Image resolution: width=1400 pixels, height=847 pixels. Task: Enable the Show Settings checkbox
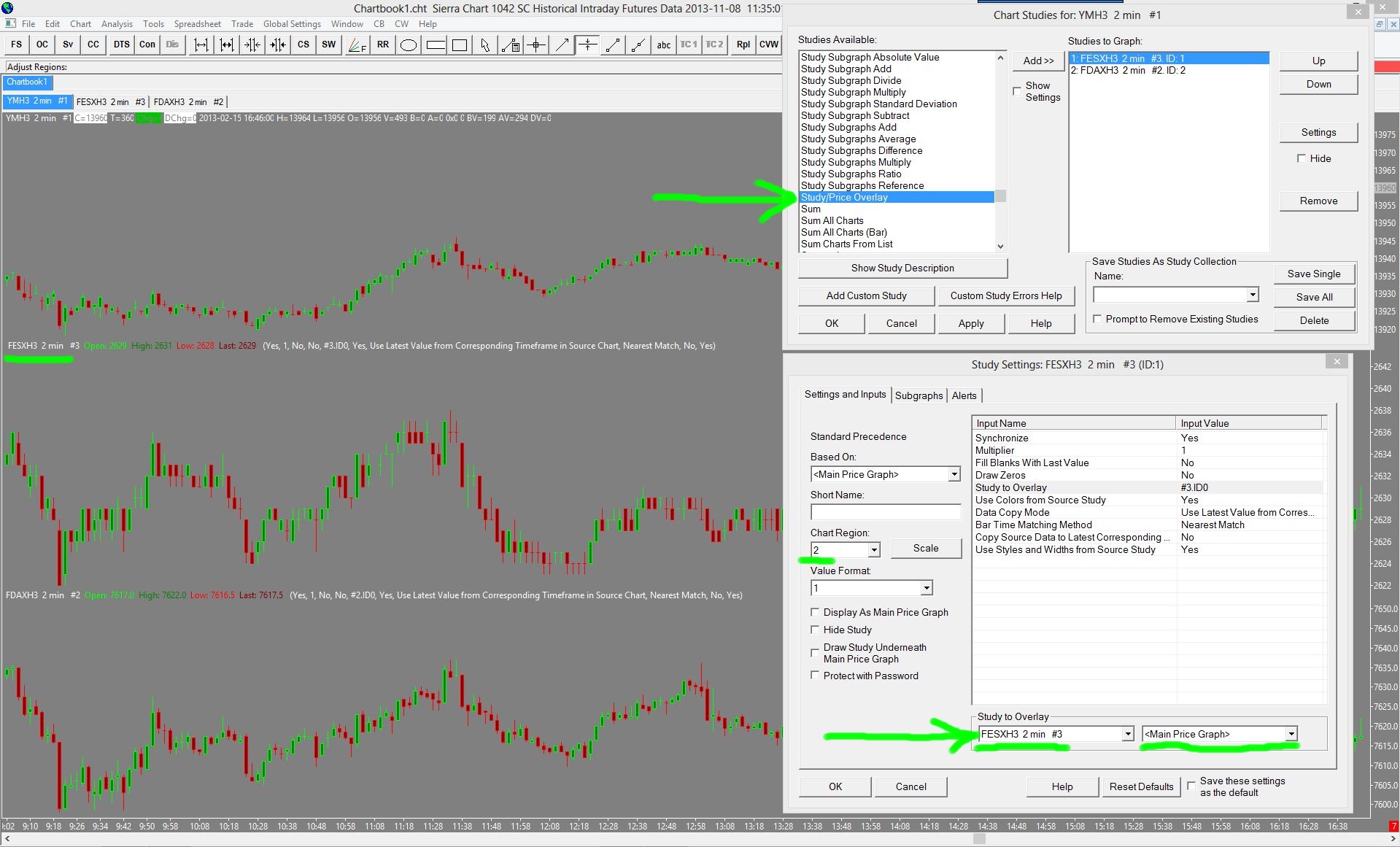[x=1017, y=91]
